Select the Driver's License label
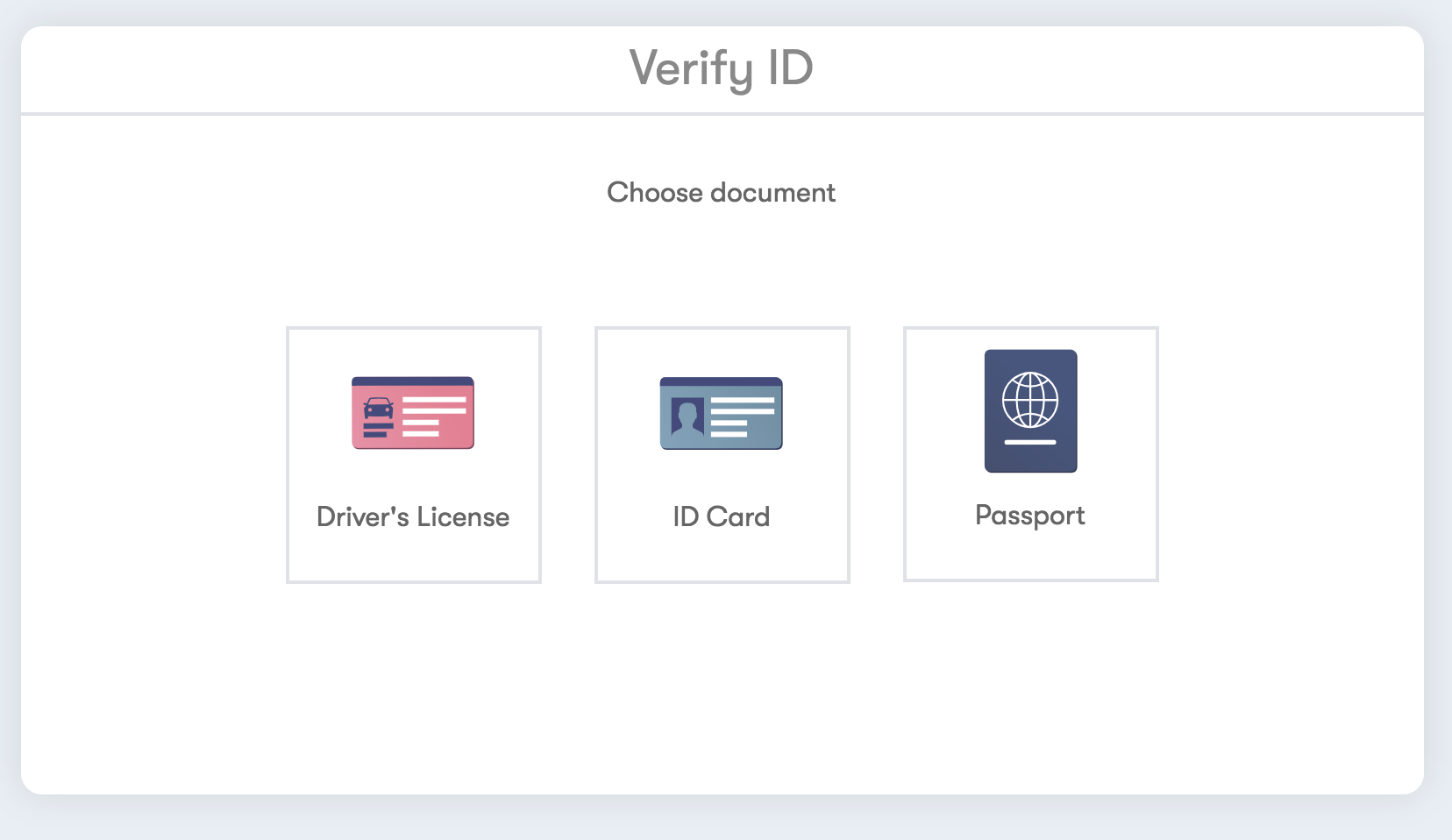The width and height of the screenshot is (1452, 840). point(413,517)
